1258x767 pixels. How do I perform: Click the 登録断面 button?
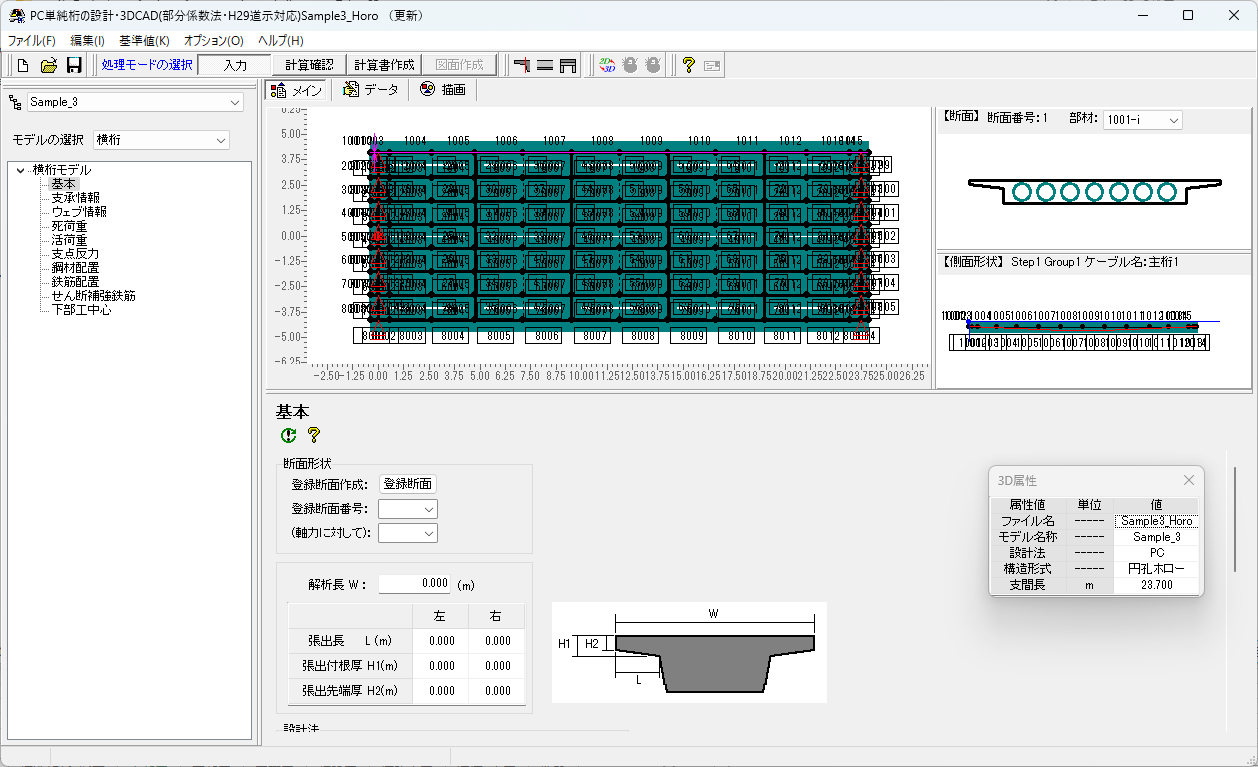[408, 484]
